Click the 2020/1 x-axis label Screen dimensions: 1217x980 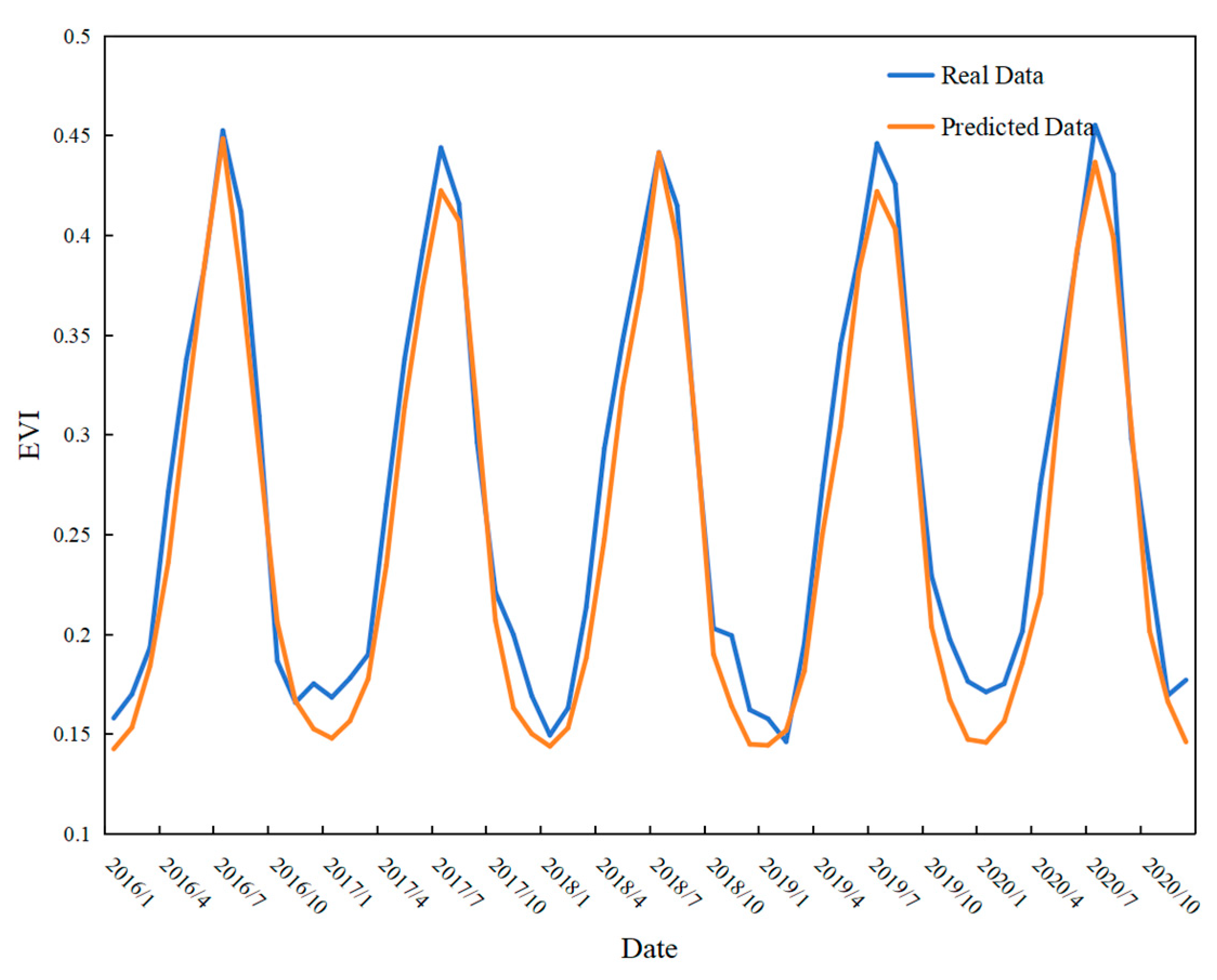1002,884
